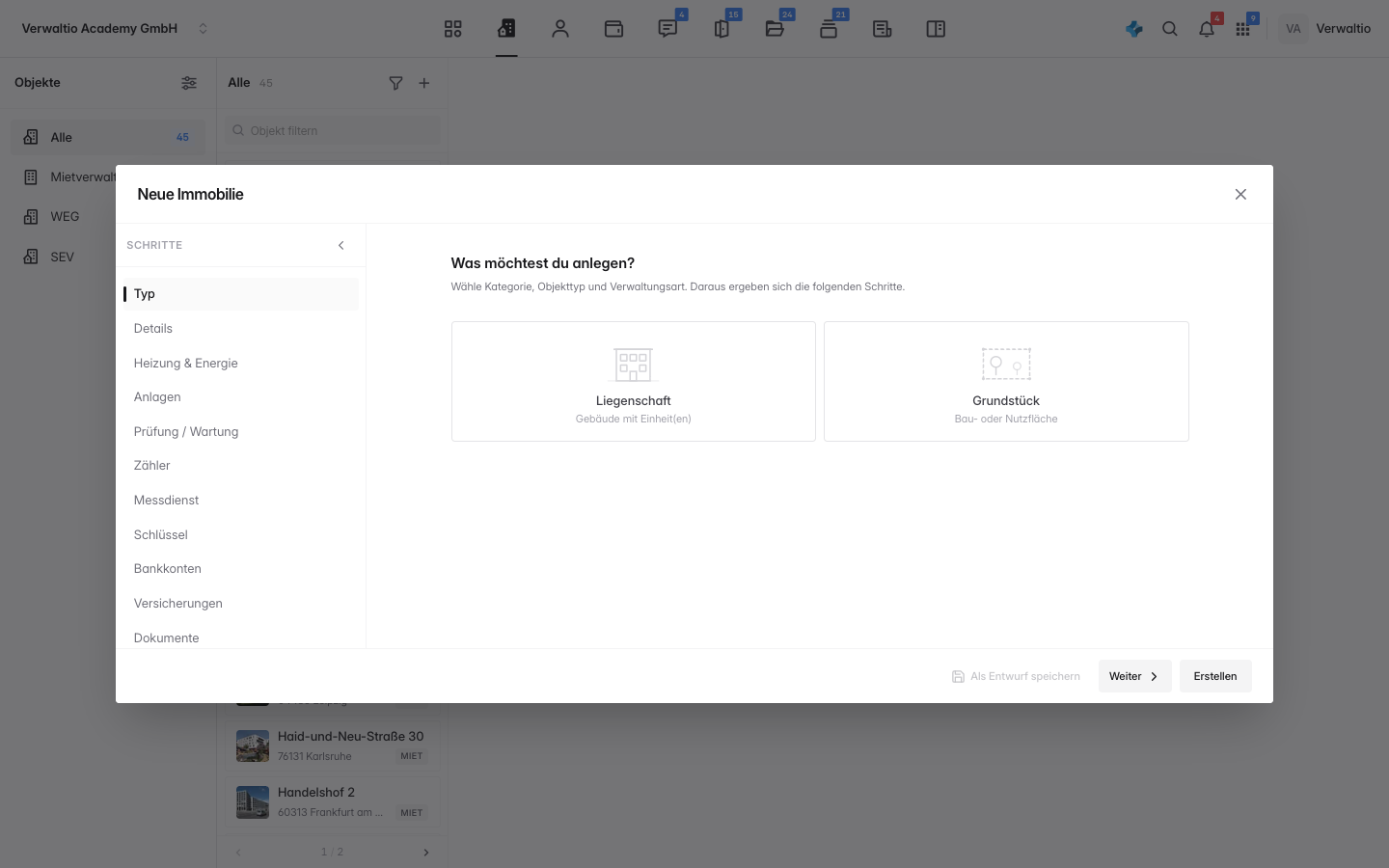Viewport: 1389px width, 868px height.
Task: Select the Heizung & Energie step
Action: 240,363
